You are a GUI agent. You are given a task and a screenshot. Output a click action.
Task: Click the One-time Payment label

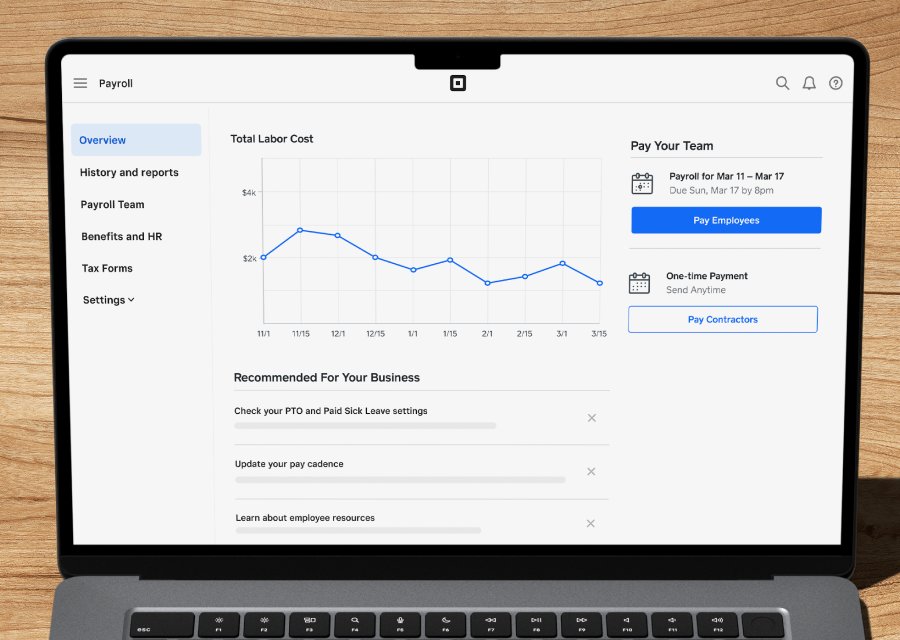(707, 276)
